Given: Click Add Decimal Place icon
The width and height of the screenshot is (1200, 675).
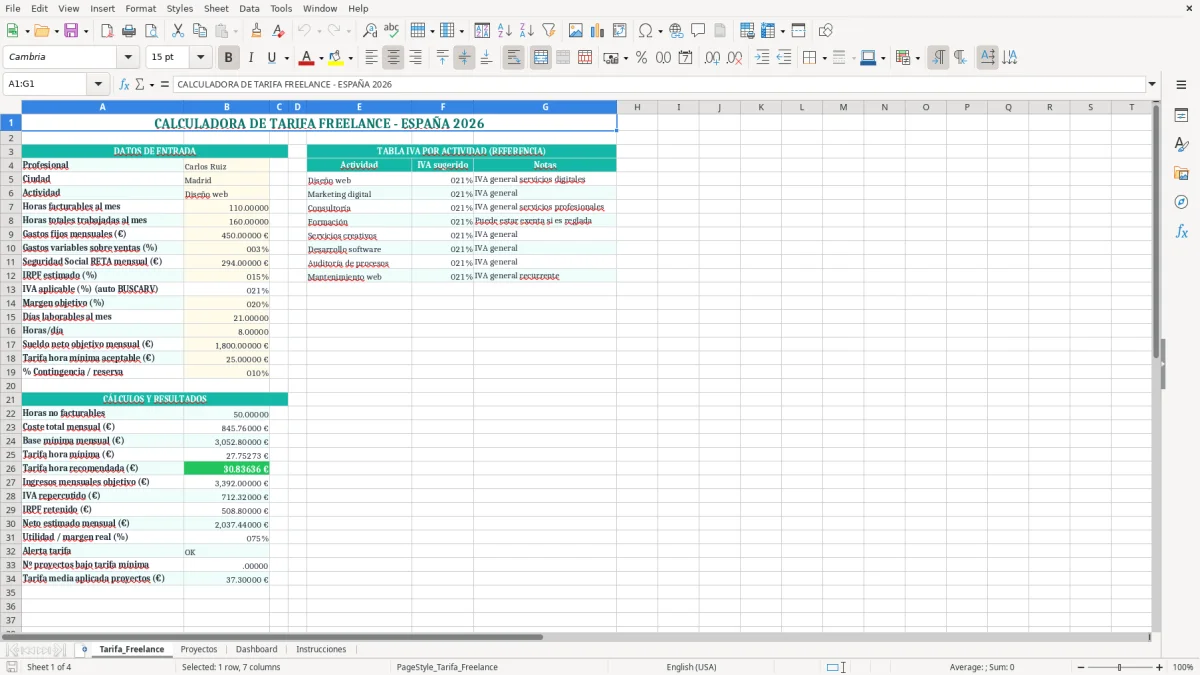Looking at the screenshot, I should coord(712,58).
